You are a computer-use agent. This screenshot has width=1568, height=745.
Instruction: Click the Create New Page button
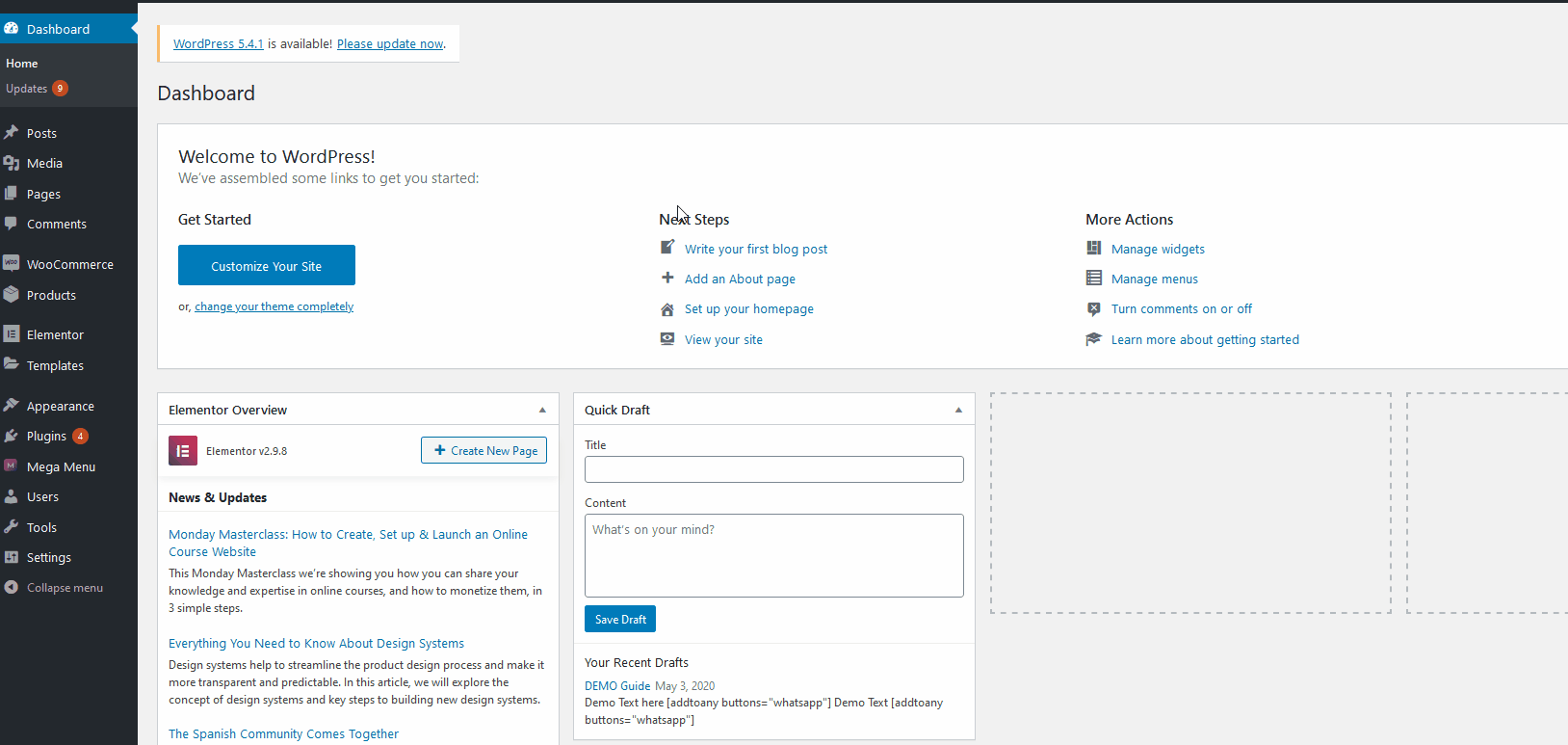(x=483, y=450)
